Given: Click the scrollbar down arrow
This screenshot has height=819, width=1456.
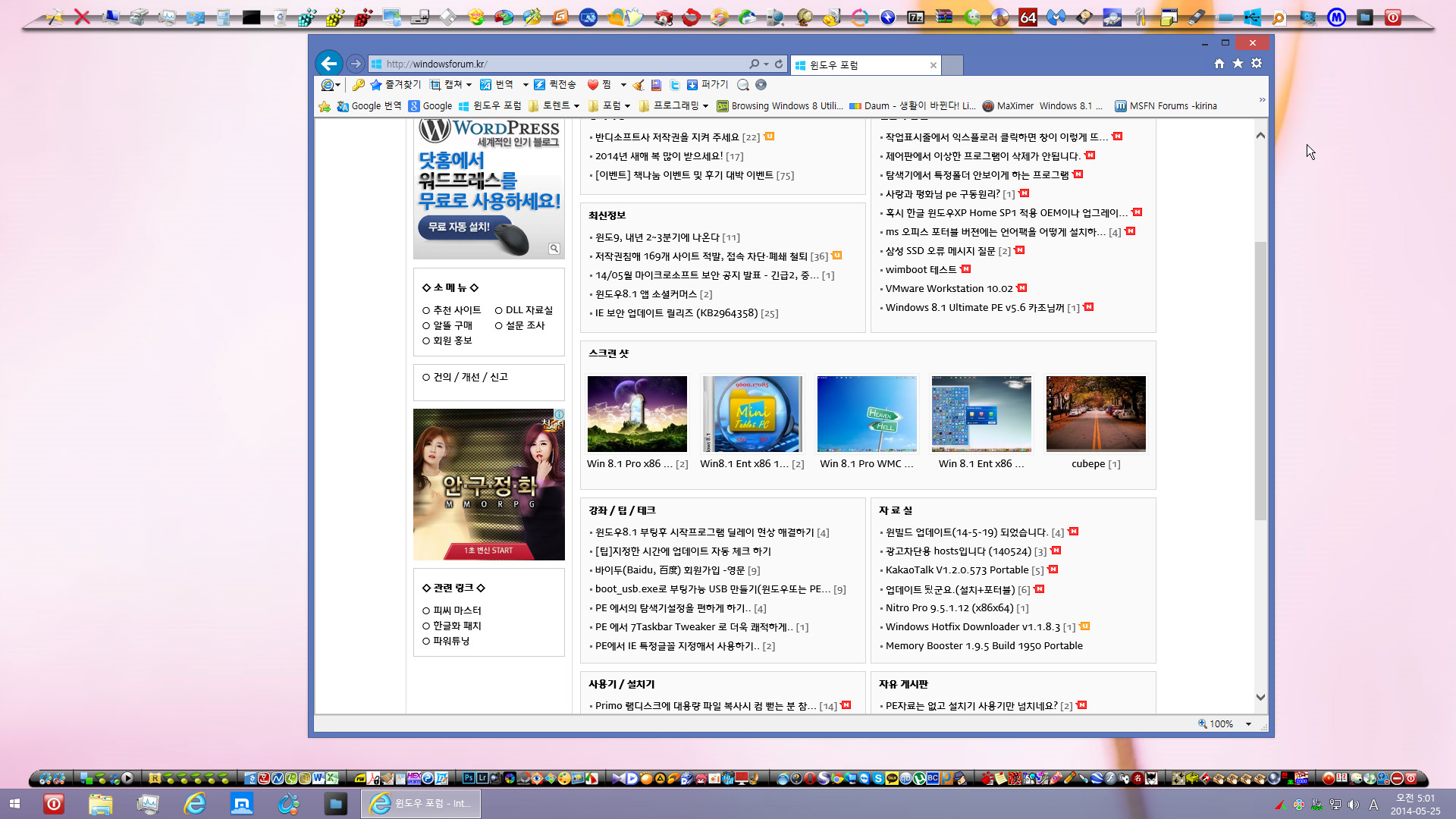Looking at the screenshot, I should [1260, 697].
